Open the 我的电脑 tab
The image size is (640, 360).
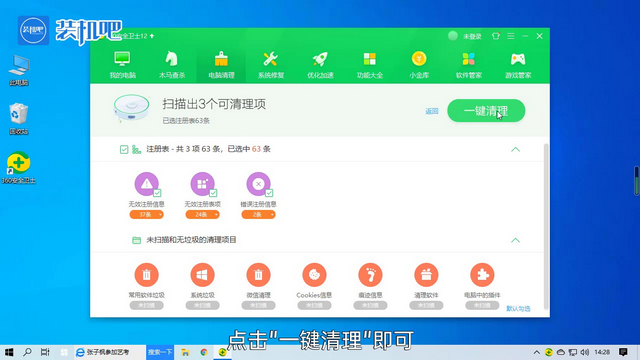click(x=122, y=64)
